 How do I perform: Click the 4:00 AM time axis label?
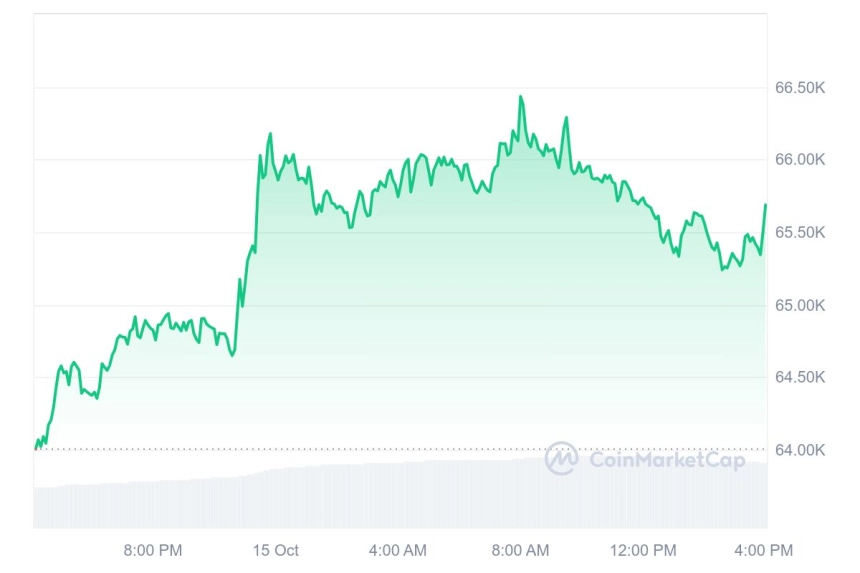[398, 550]
